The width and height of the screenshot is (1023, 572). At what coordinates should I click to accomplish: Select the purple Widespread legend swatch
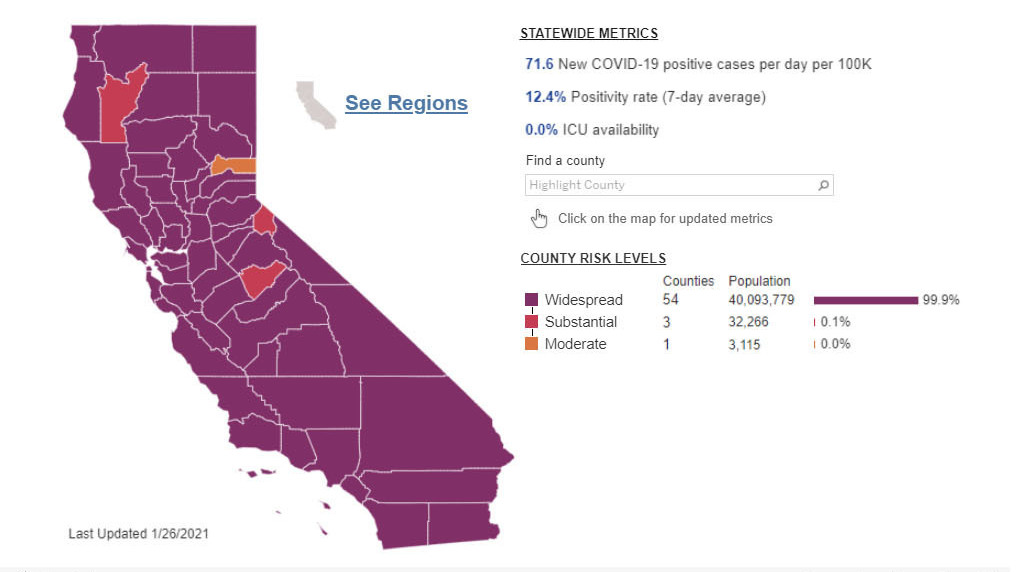pos(531,300)
